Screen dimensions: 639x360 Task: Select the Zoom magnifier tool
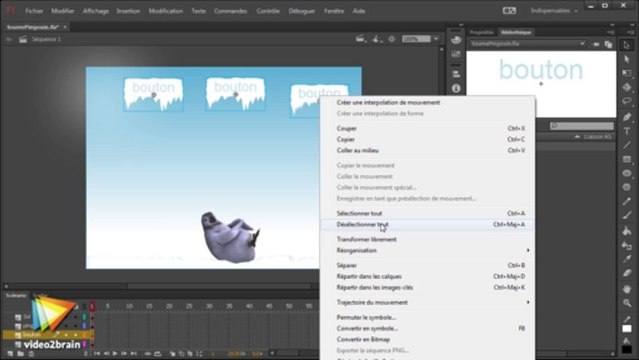(627, 303)
